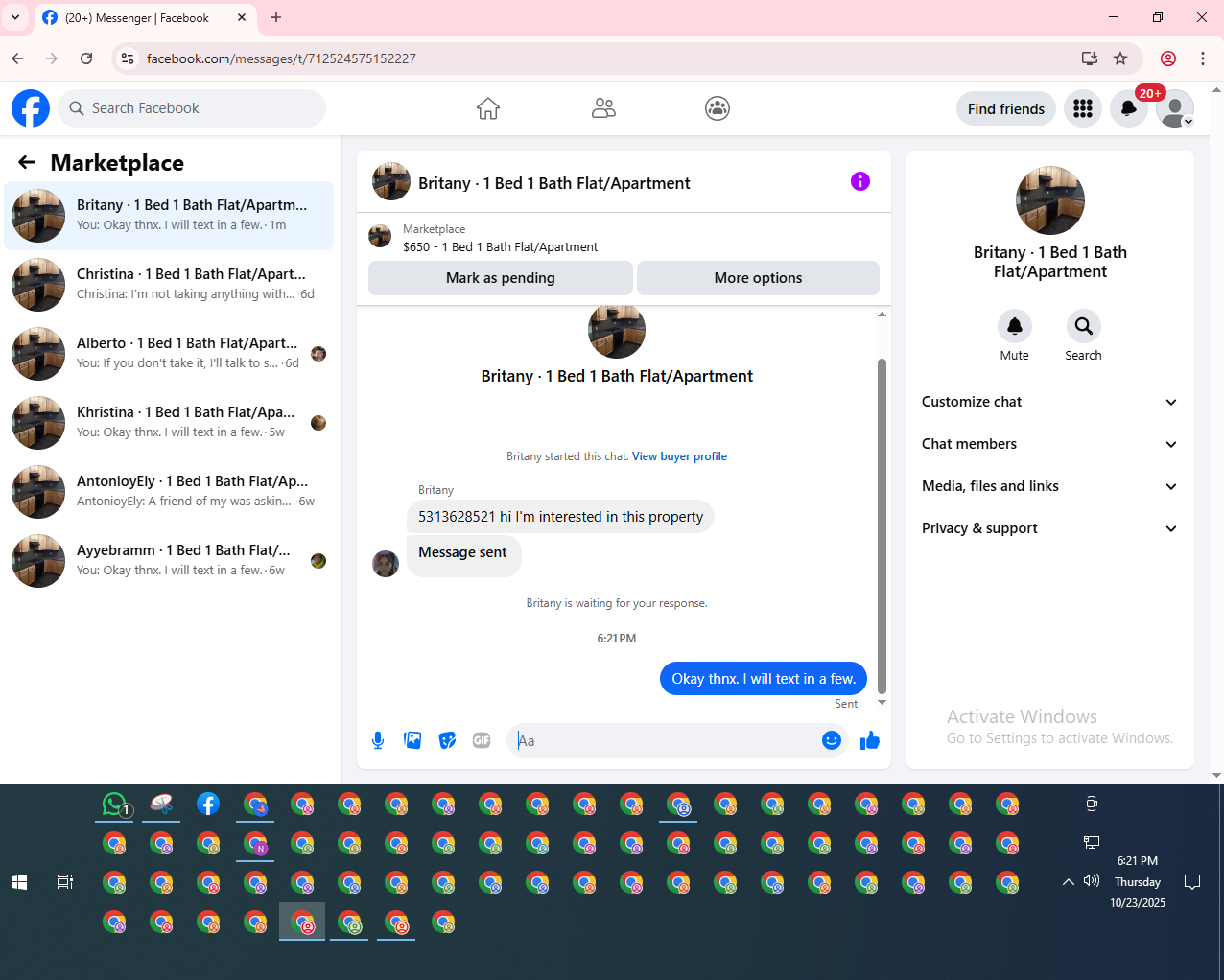Click Mark as pending button
The height and width of the screenshot is (980, 1224).
[500, 278]
